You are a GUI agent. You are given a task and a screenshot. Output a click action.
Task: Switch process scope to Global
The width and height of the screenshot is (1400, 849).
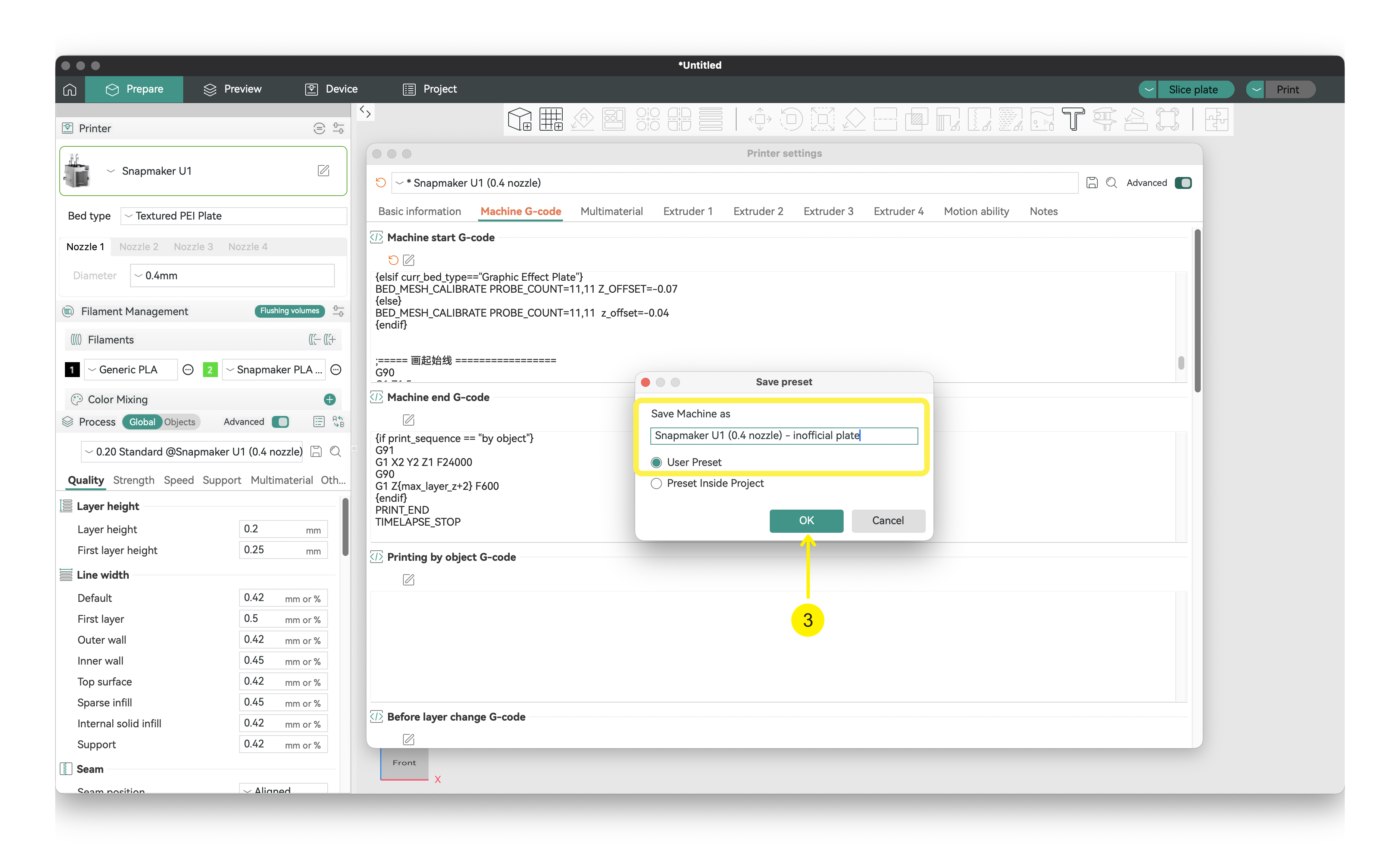[141, 422]
